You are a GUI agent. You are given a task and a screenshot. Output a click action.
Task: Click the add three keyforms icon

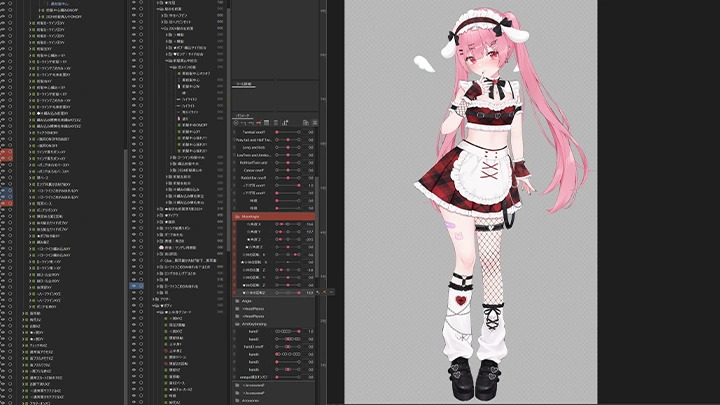tap(251, 123)
